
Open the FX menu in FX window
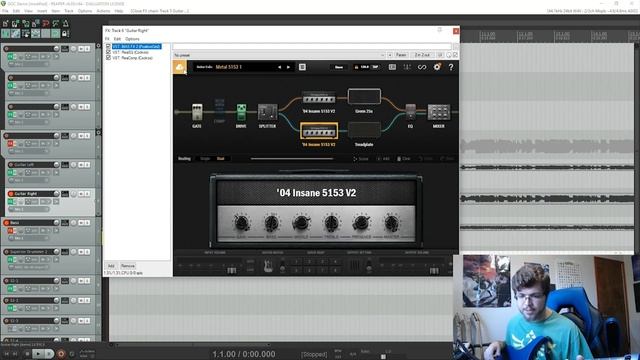107,39
